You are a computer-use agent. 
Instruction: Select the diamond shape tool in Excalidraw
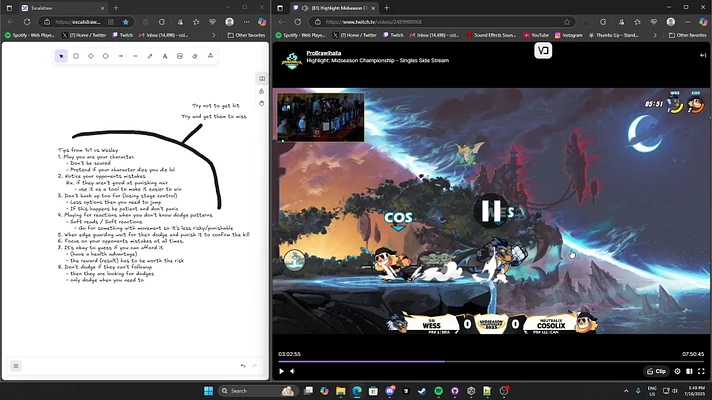click(91, 56)
